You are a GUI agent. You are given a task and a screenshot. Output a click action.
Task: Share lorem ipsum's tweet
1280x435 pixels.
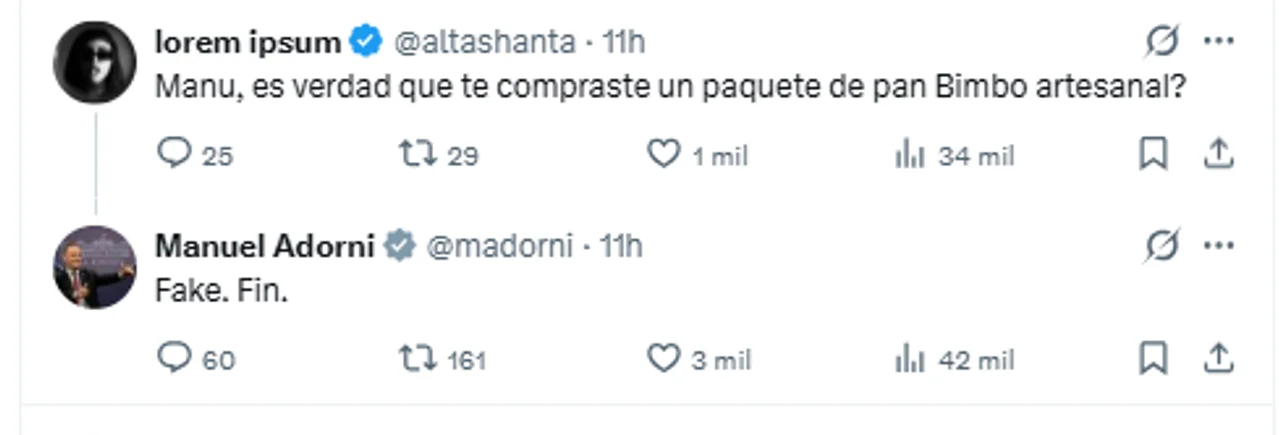[x=1216, y=154]
